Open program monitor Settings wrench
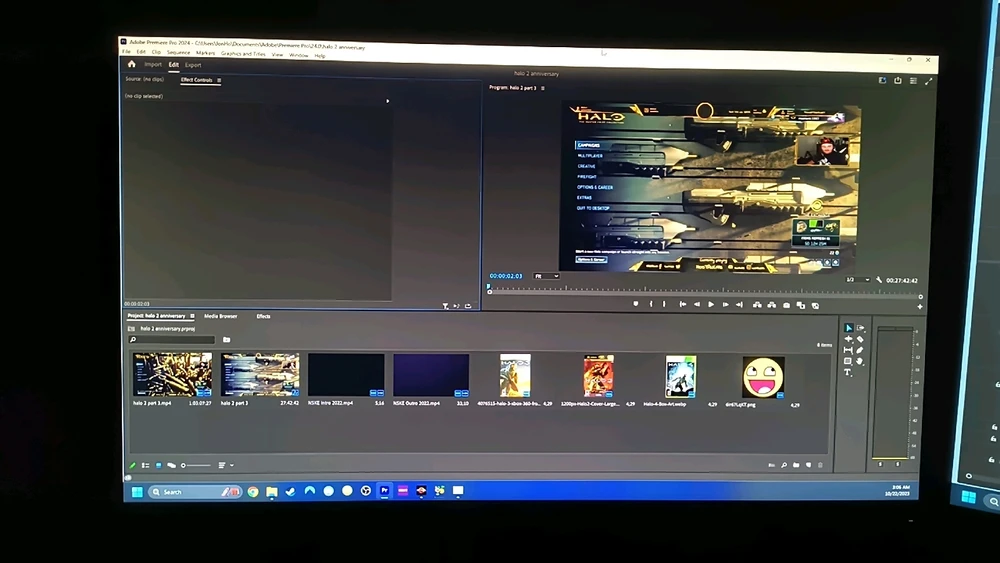1000x563 pixels. 879,281
